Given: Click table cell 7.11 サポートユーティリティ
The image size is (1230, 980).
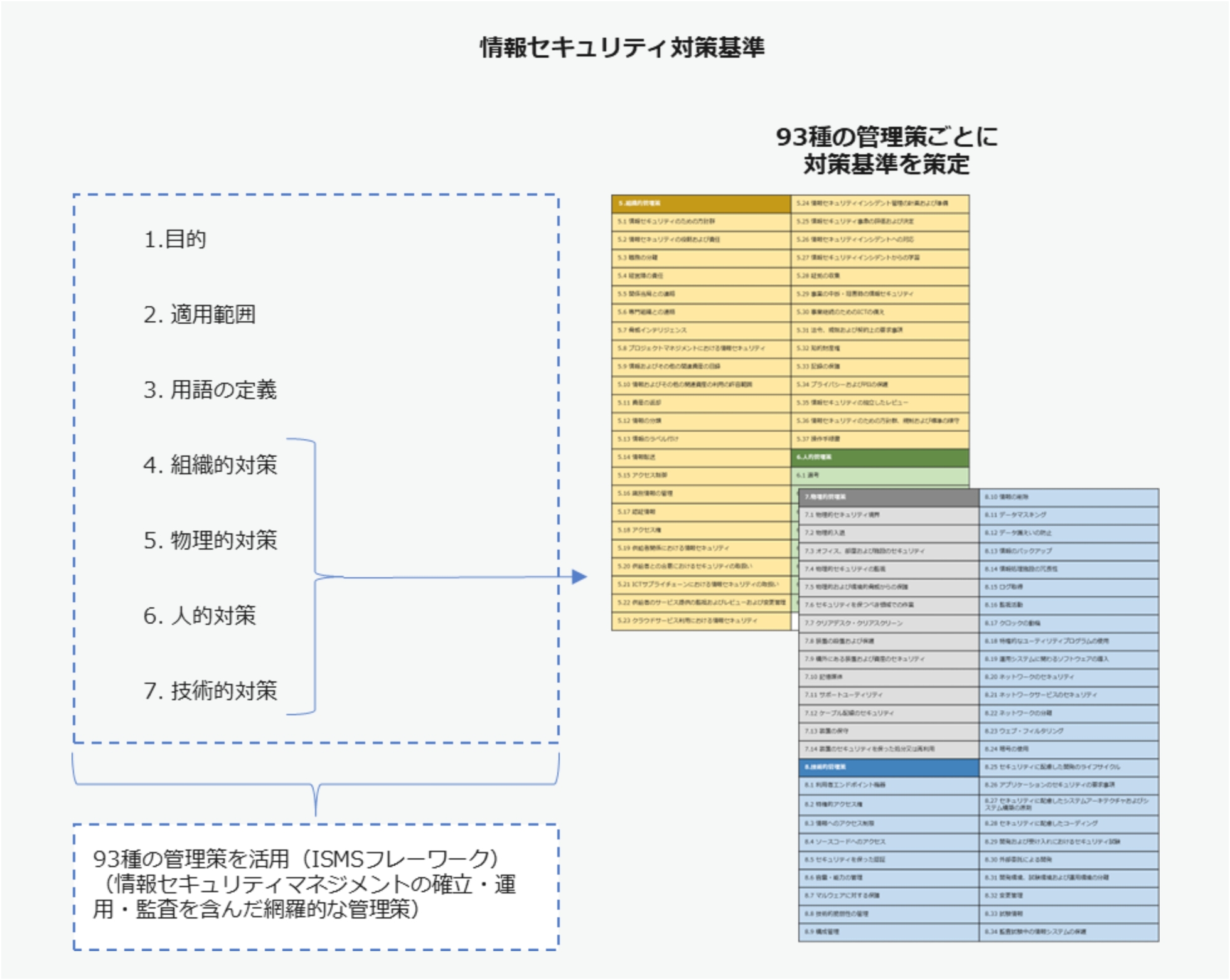Looking at the screenshot, I should [889, 696].
